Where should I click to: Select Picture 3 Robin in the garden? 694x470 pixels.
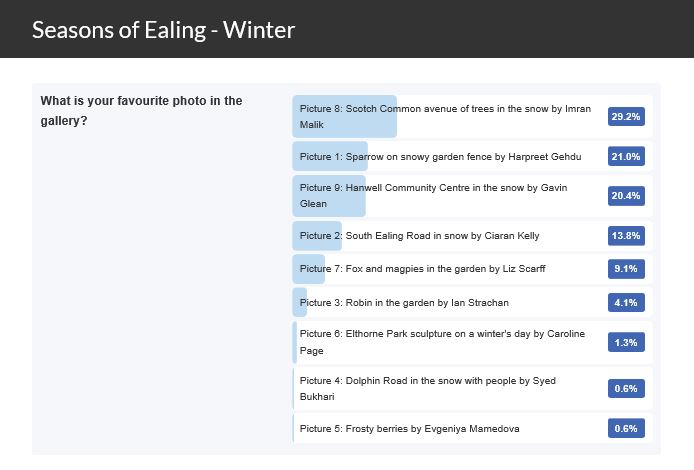pyautogui.click(x=472, y=302)
